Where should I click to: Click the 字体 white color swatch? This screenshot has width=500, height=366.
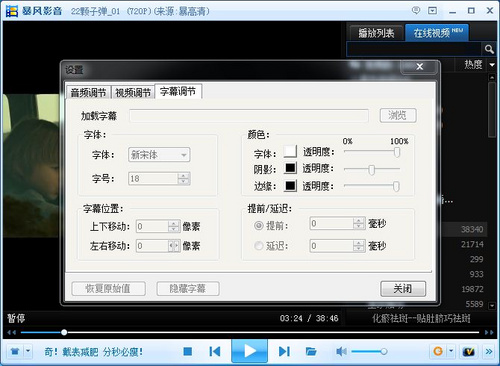290,151
